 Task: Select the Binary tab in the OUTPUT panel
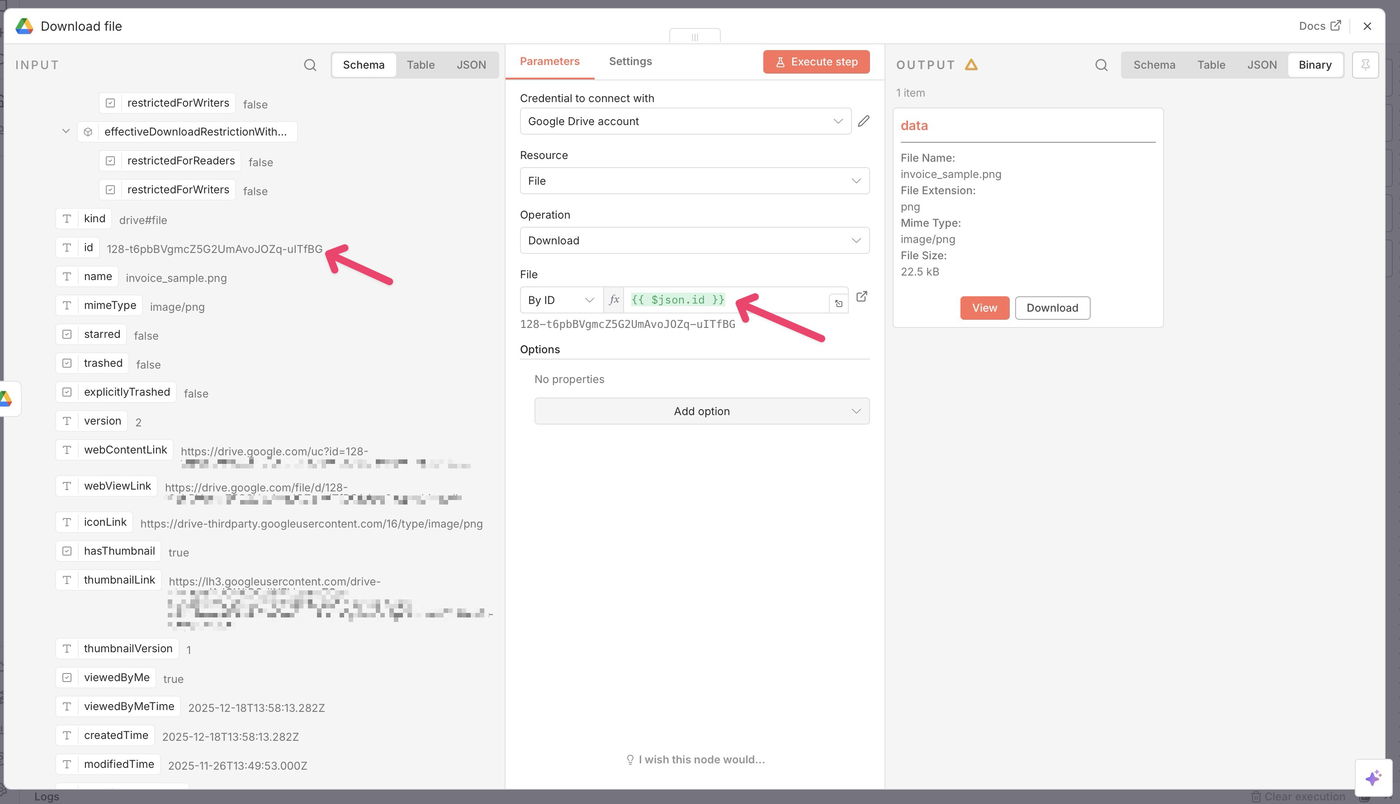1315,65
